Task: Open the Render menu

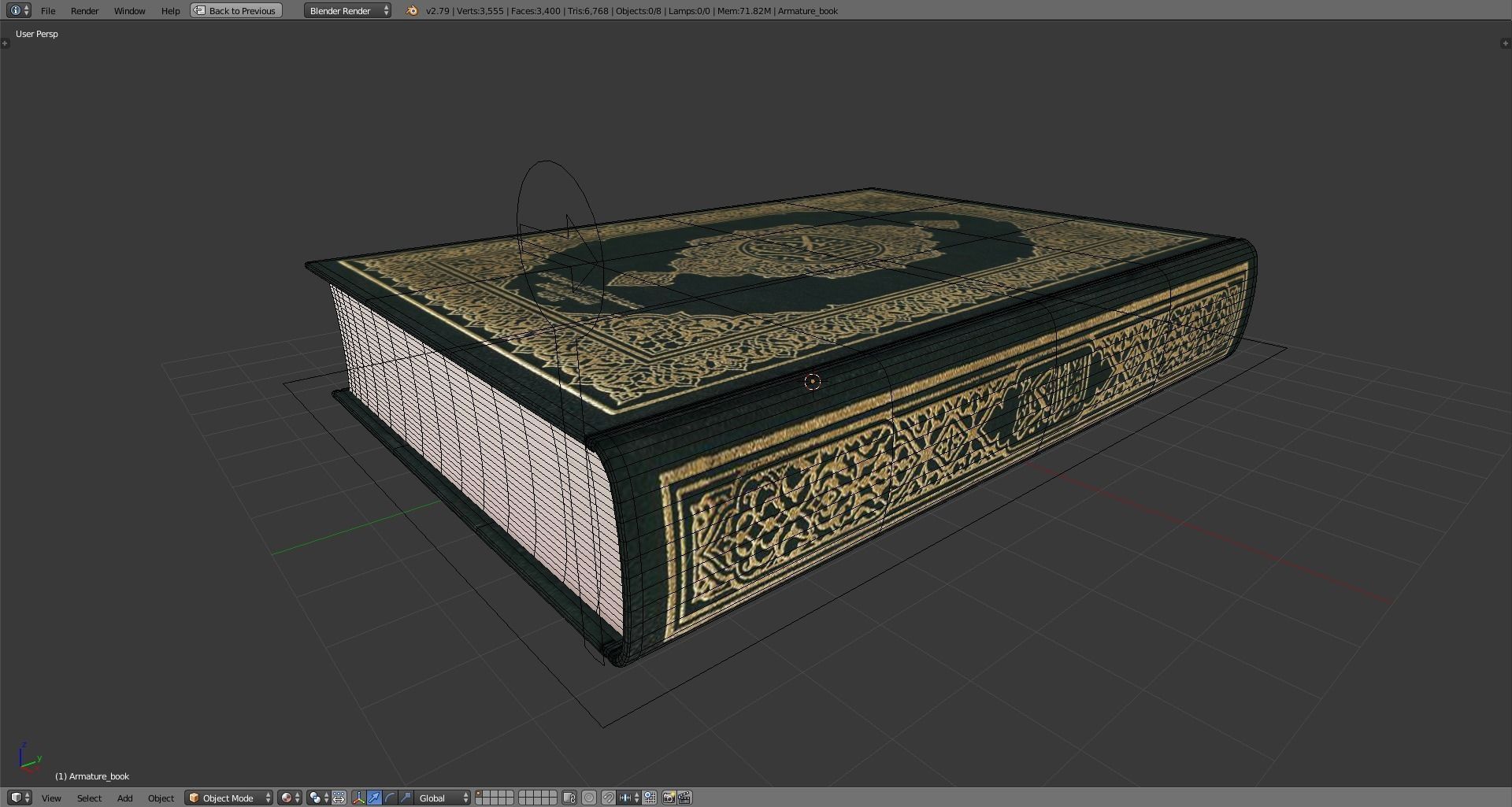Action: pyautogui.click(x=84, y=10)
